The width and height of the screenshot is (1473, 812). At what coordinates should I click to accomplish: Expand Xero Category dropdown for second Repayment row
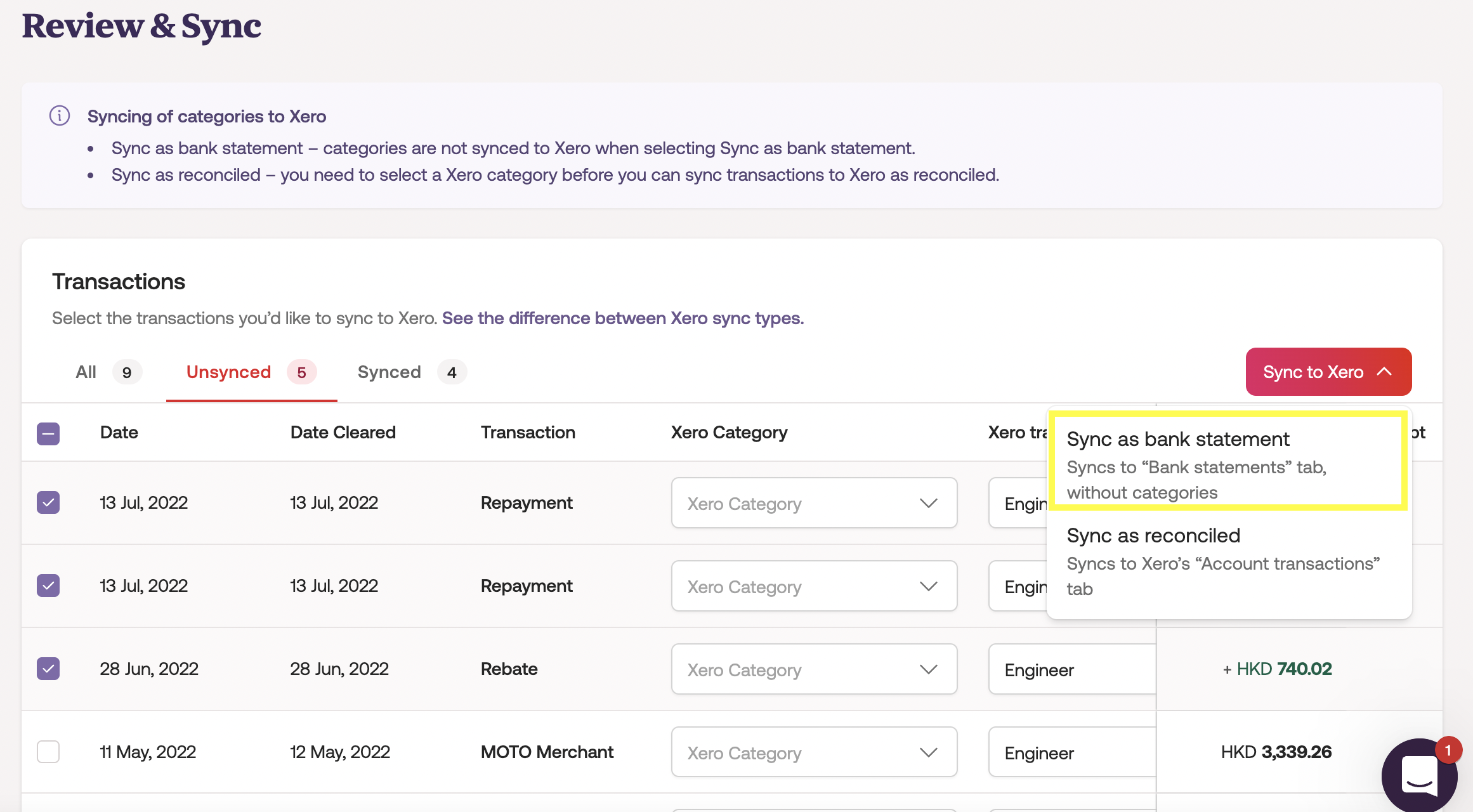tap(814, 586)
